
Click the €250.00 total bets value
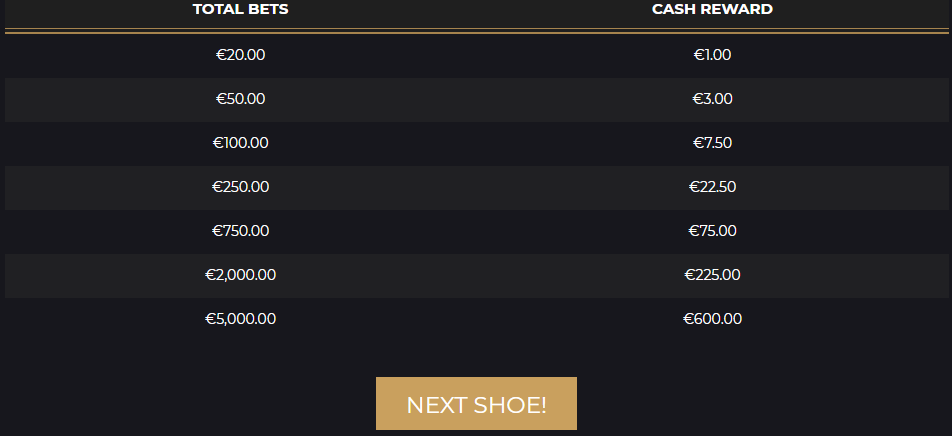point(240,187)
